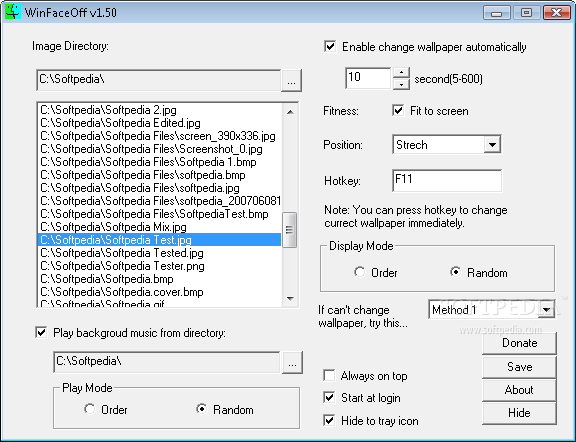Increase seconds with the spinner up arrow
Viewport: 576px width, 442px height.
click(x=401, y=72)
